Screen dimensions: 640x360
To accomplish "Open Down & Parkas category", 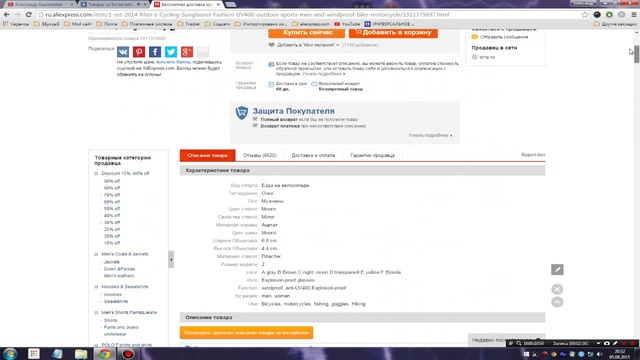I will pyautogui.click(x=119, y=269).
